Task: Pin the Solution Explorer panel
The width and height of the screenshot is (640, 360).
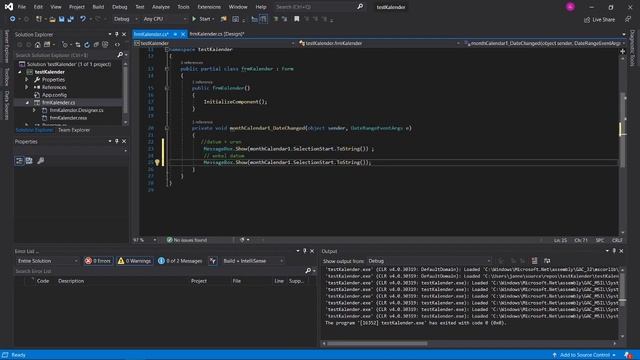Action: click(117, 35)
